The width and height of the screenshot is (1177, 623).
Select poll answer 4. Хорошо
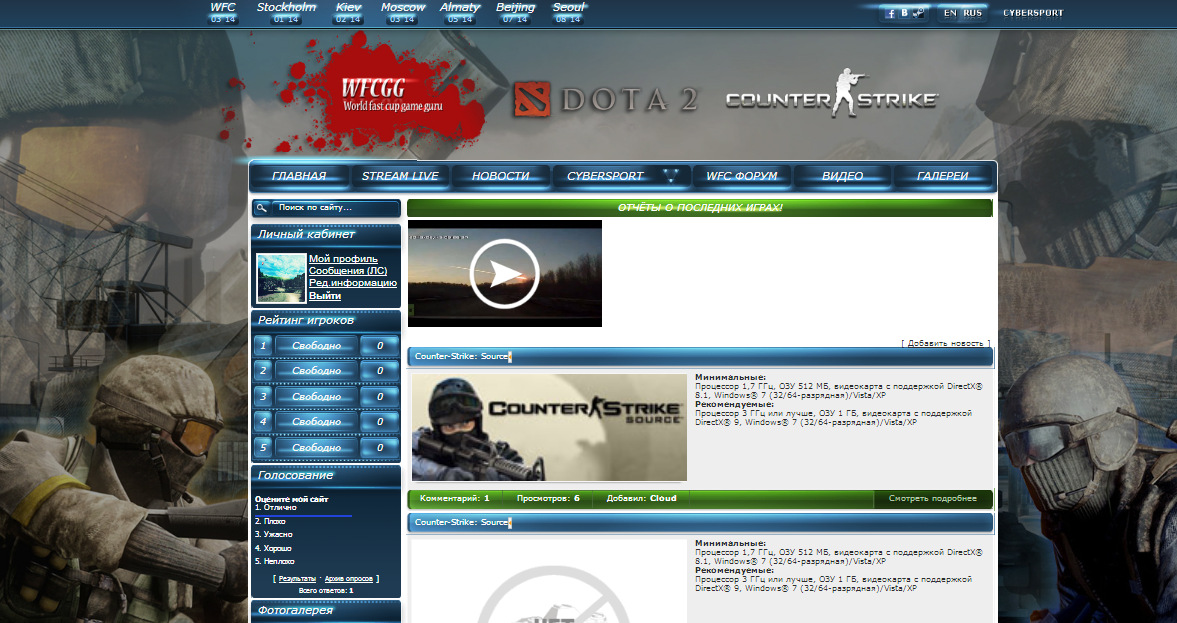click(273, 548)
